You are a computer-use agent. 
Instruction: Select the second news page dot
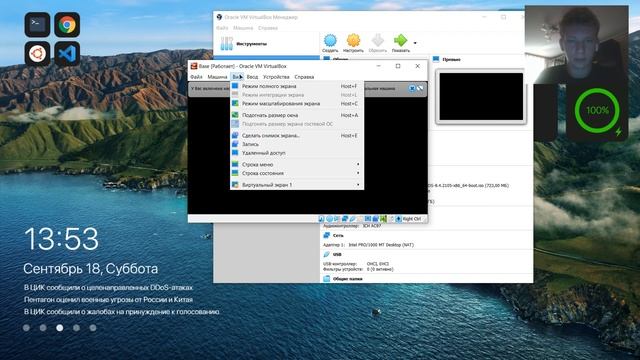click(x=43, y=328)
